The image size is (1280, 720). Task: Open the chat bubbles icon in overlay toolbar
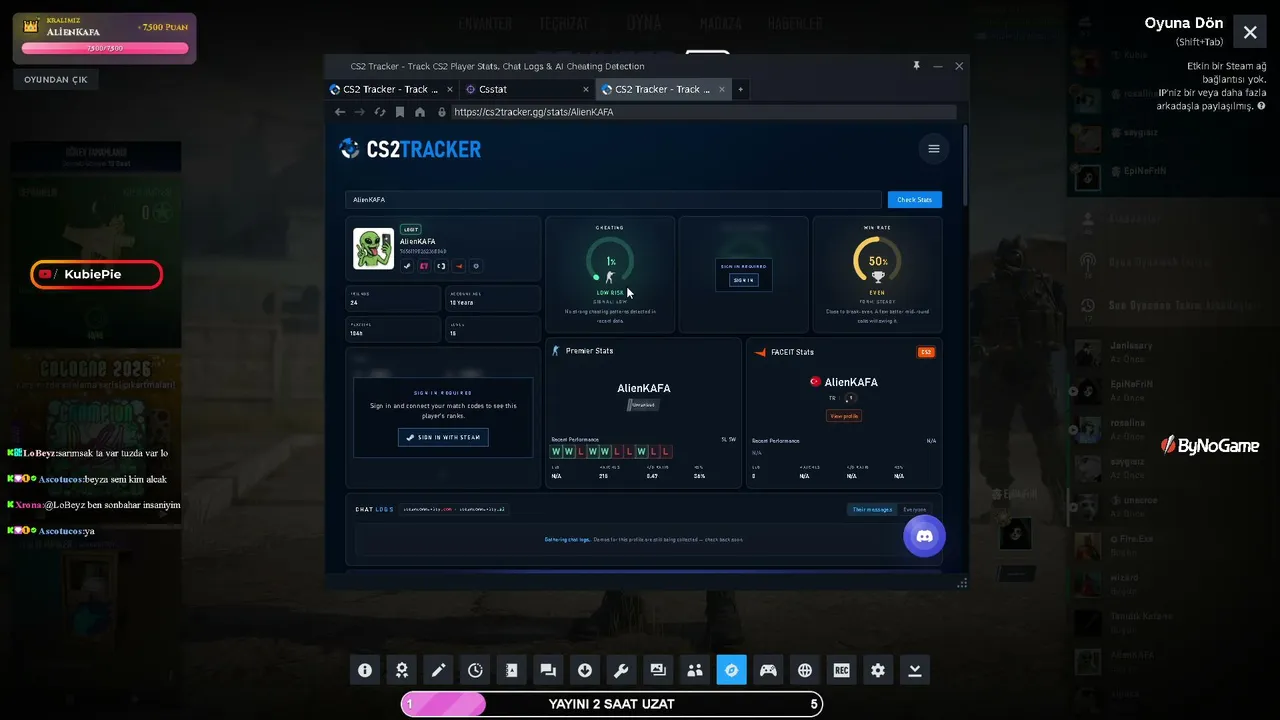(548, 670)
